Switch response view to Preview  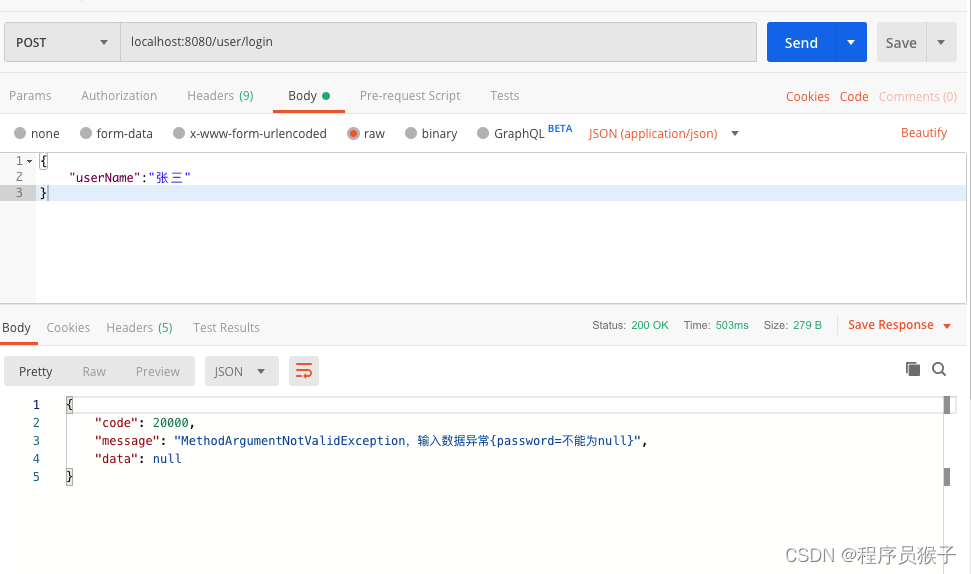pos(158,372)
